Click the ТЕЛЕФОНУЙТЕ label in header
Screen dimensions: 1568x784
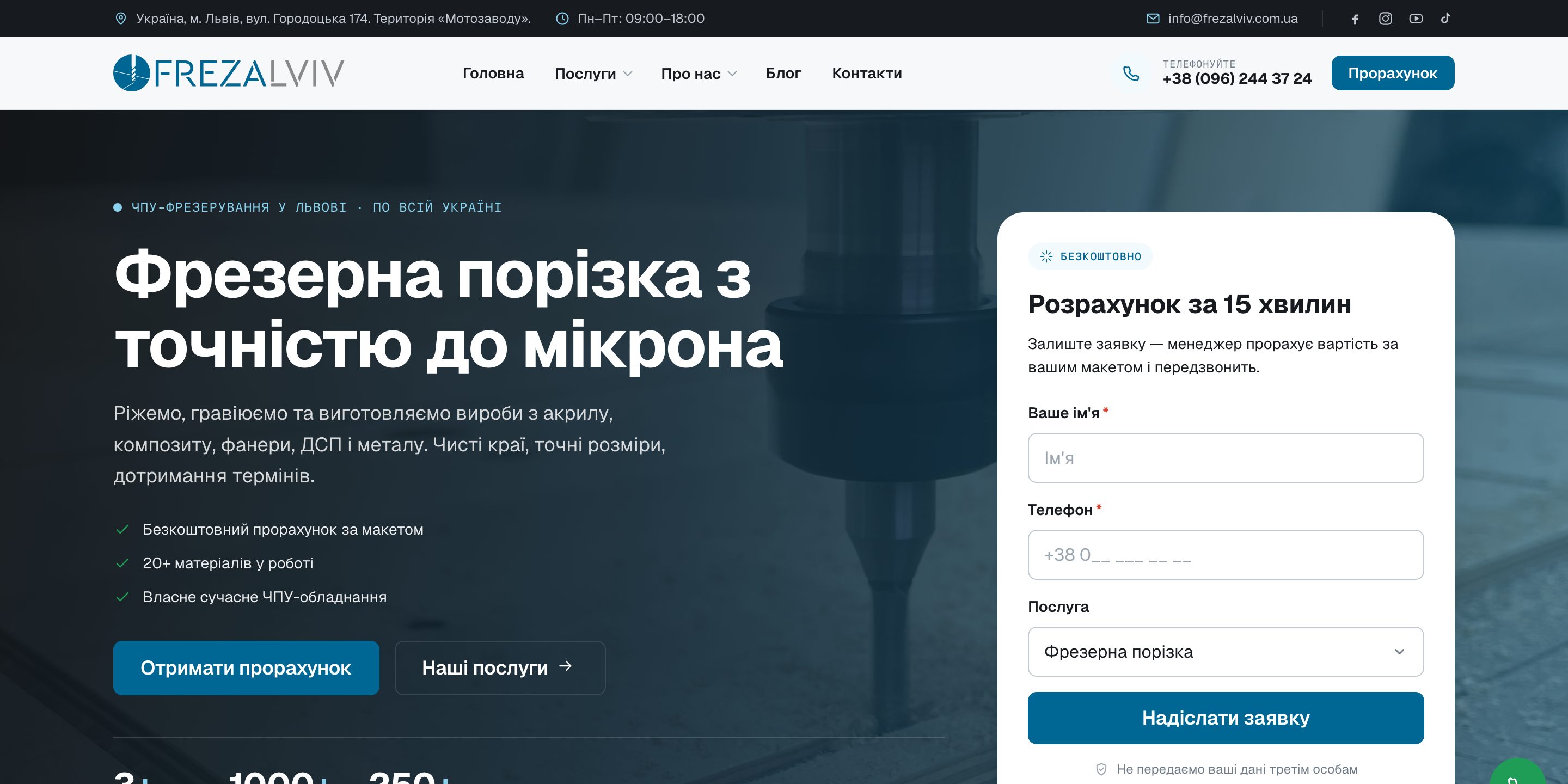tap(1199, 64)
